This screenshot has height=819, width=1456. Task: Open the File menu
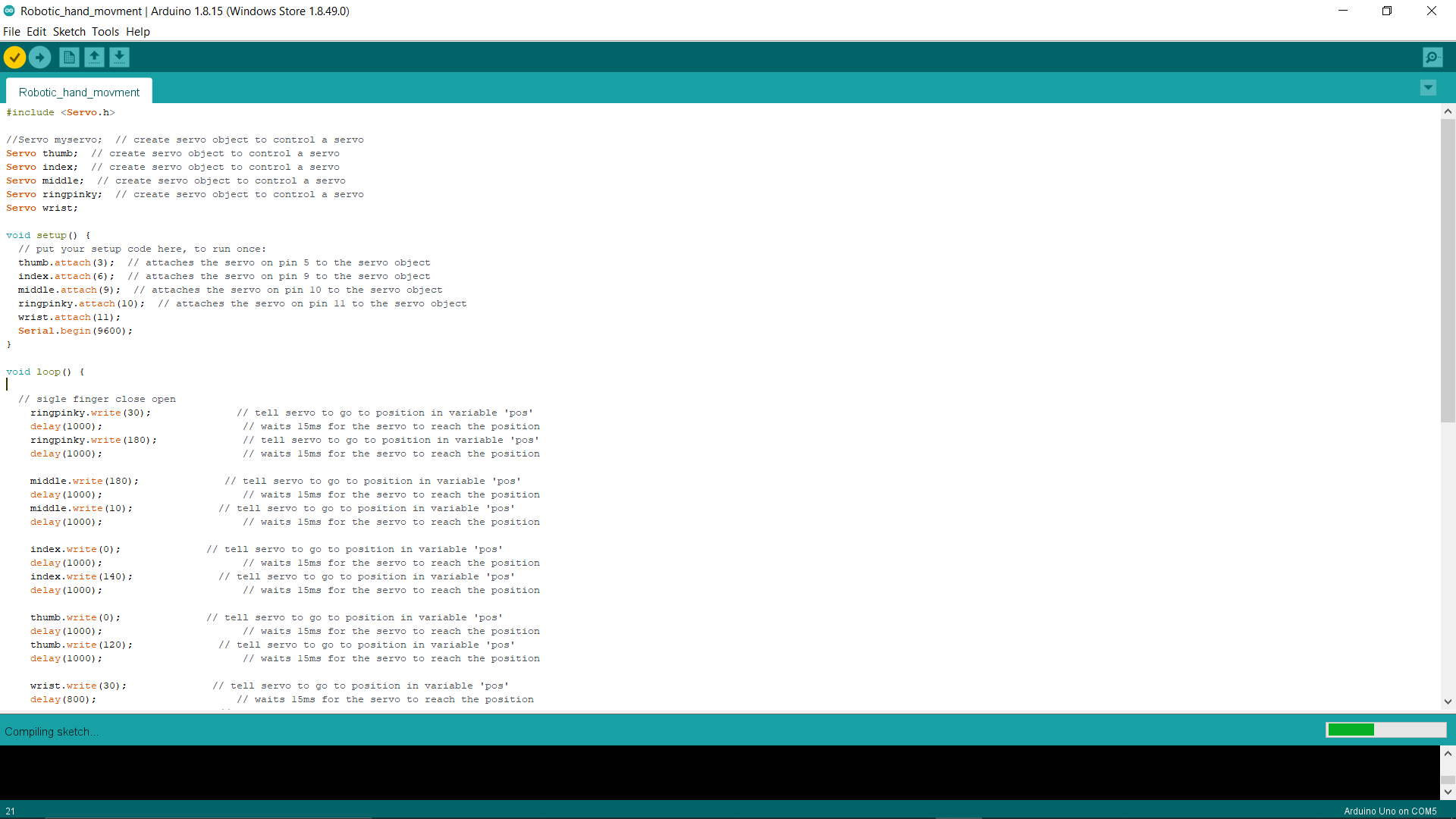click(x=11, y=32)
